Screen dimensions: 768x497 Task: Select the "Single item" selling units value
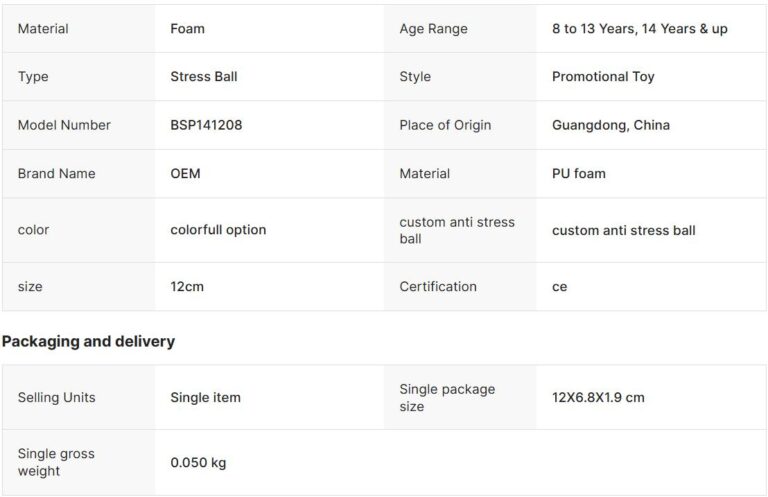point(205,398)
